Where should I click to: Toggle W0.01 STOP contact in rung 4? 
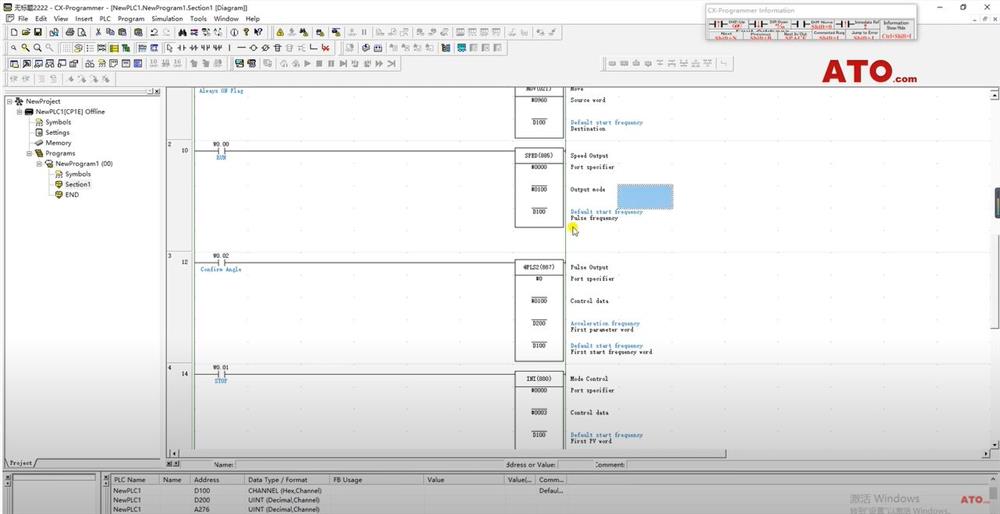coord(222,375)
